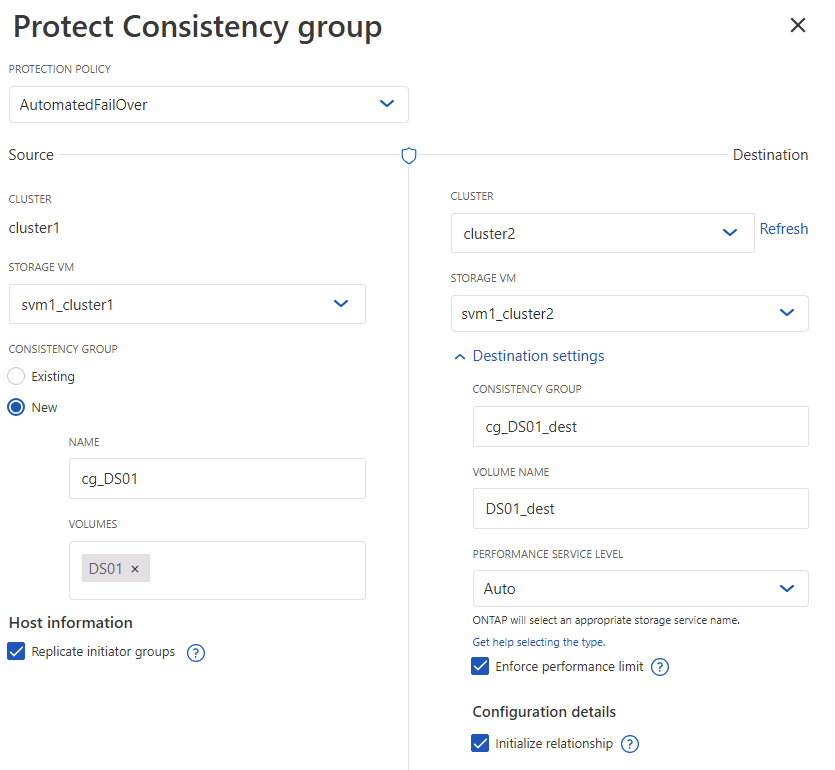Open destination Storage VM svm1_cluster2 dropdown
835x770 pixels.
click(629, 313)
